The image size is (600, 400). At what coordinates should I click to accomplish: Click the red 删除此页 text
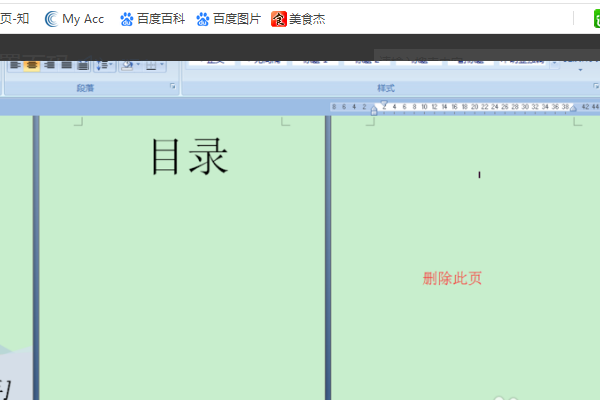click(x=452, y=278)
